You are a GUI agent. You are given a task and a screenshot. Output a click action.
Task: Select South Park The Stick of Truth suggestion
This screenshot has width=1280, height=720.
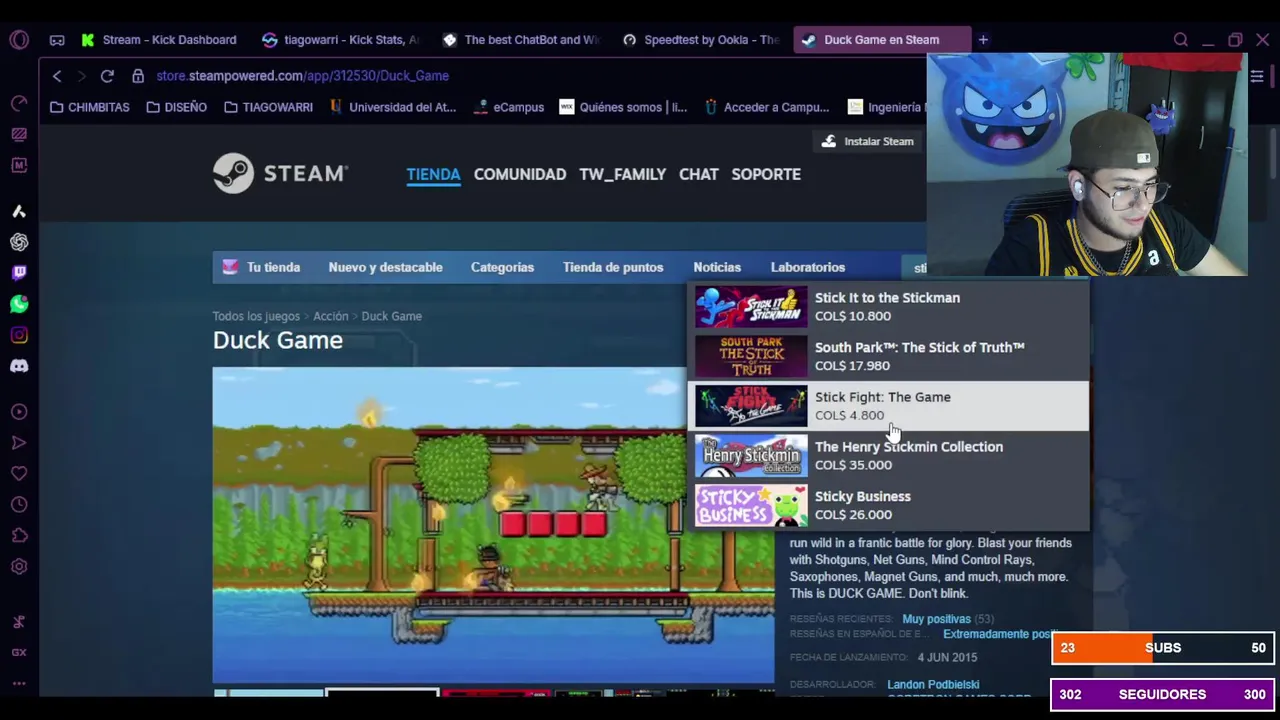pos(888,356)
